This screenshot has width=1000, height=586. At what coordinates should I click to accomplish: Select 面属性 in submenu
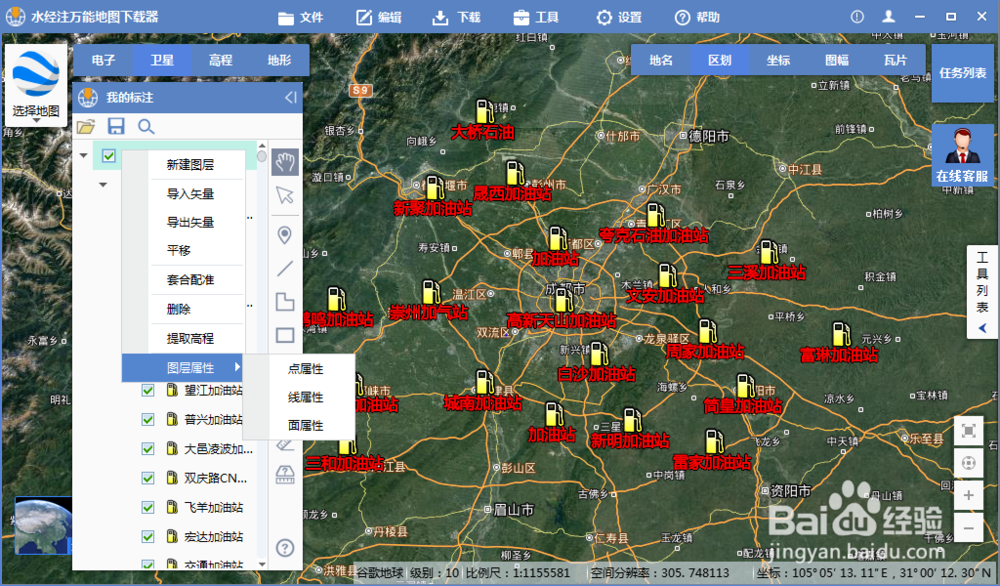[x=305, y=425]
